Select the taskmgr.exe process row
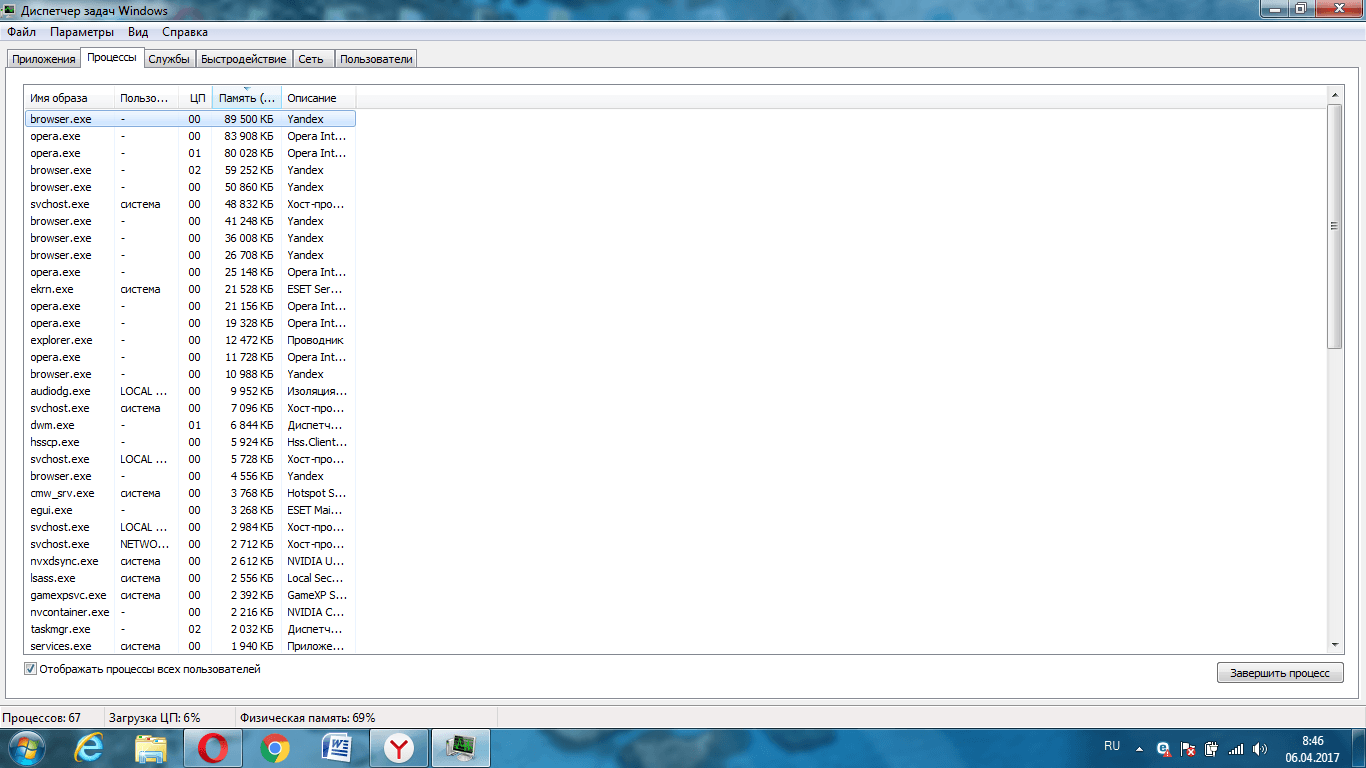This screenshot has width=1366, height=768. [x=190, y=629]
